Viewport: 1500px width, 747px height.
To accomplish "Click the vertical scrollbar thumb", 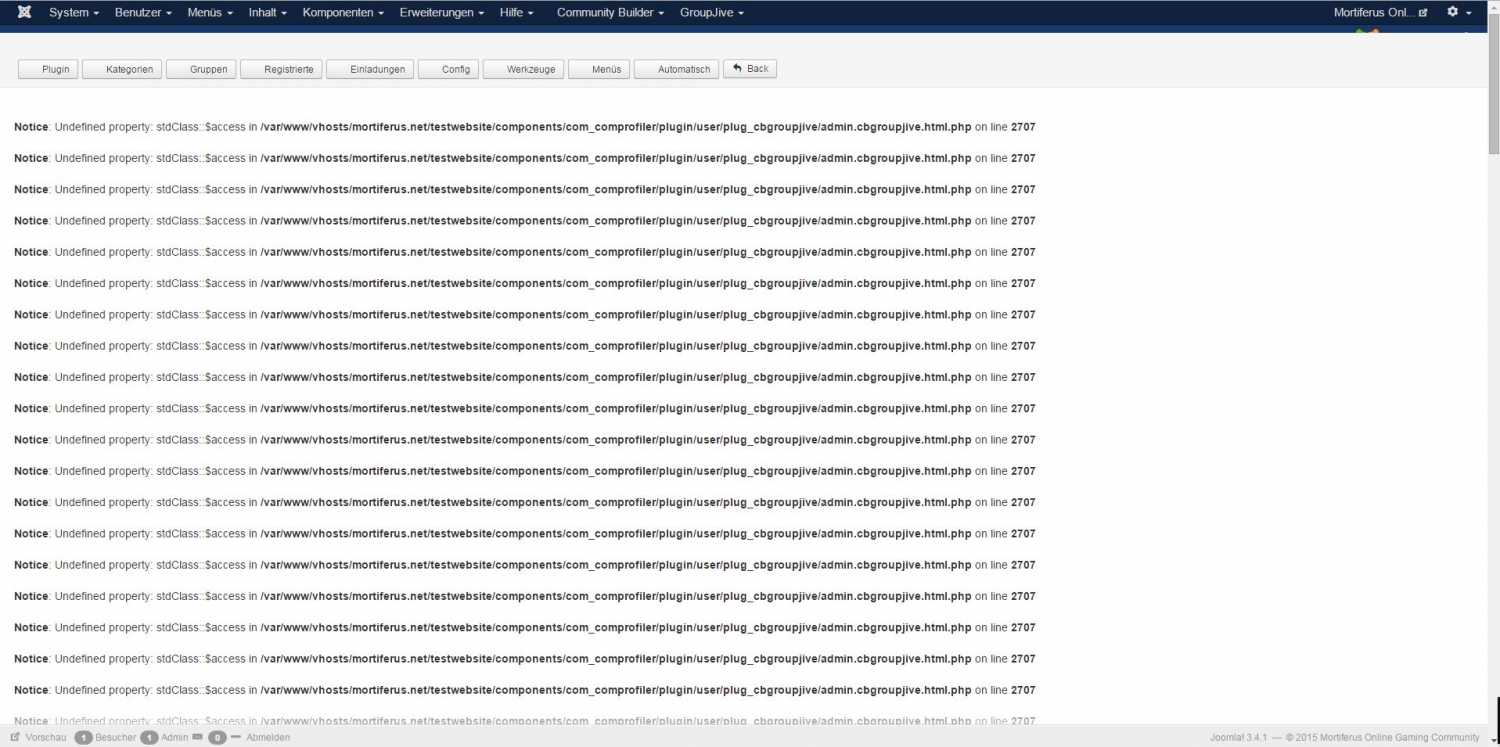I will coord(1494,84).
